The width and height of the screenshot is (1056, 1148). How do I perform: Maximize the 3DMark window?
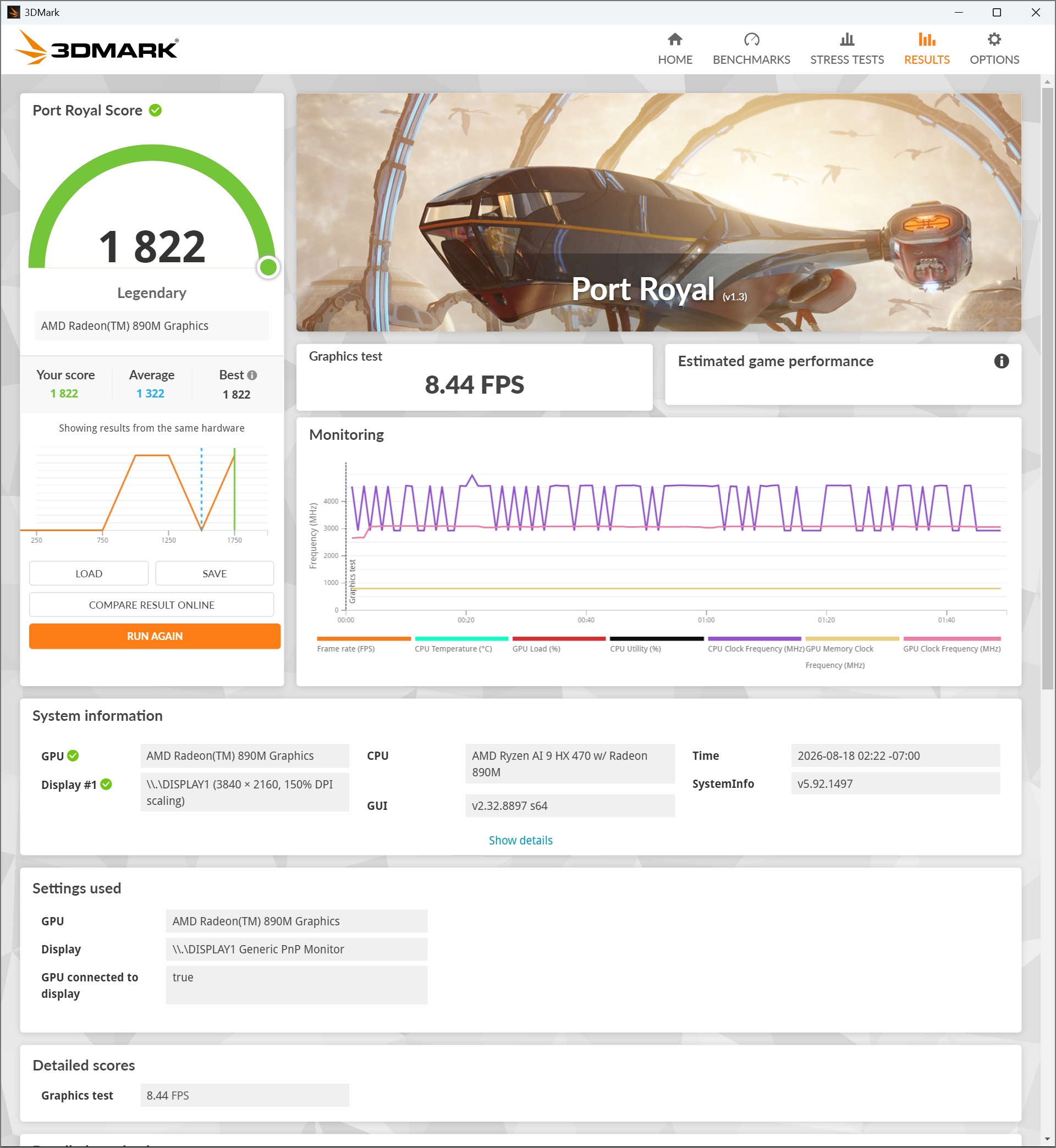[997, 12]
